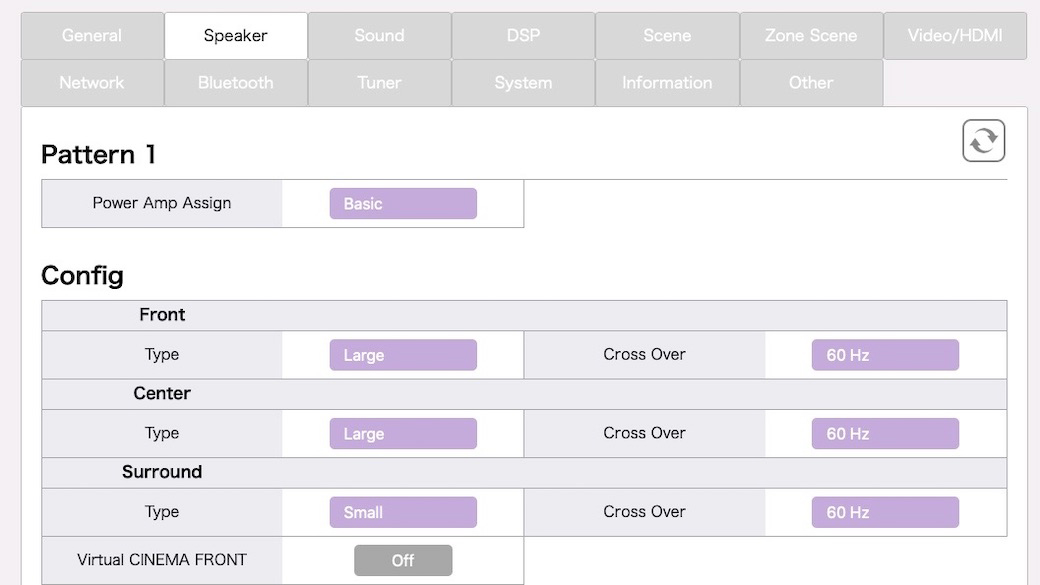The width and height of the screenshot is (1040, 585).
Task: Change Surround speaker Type from Small
Action: pyautogui.click(x=403, y=512)
